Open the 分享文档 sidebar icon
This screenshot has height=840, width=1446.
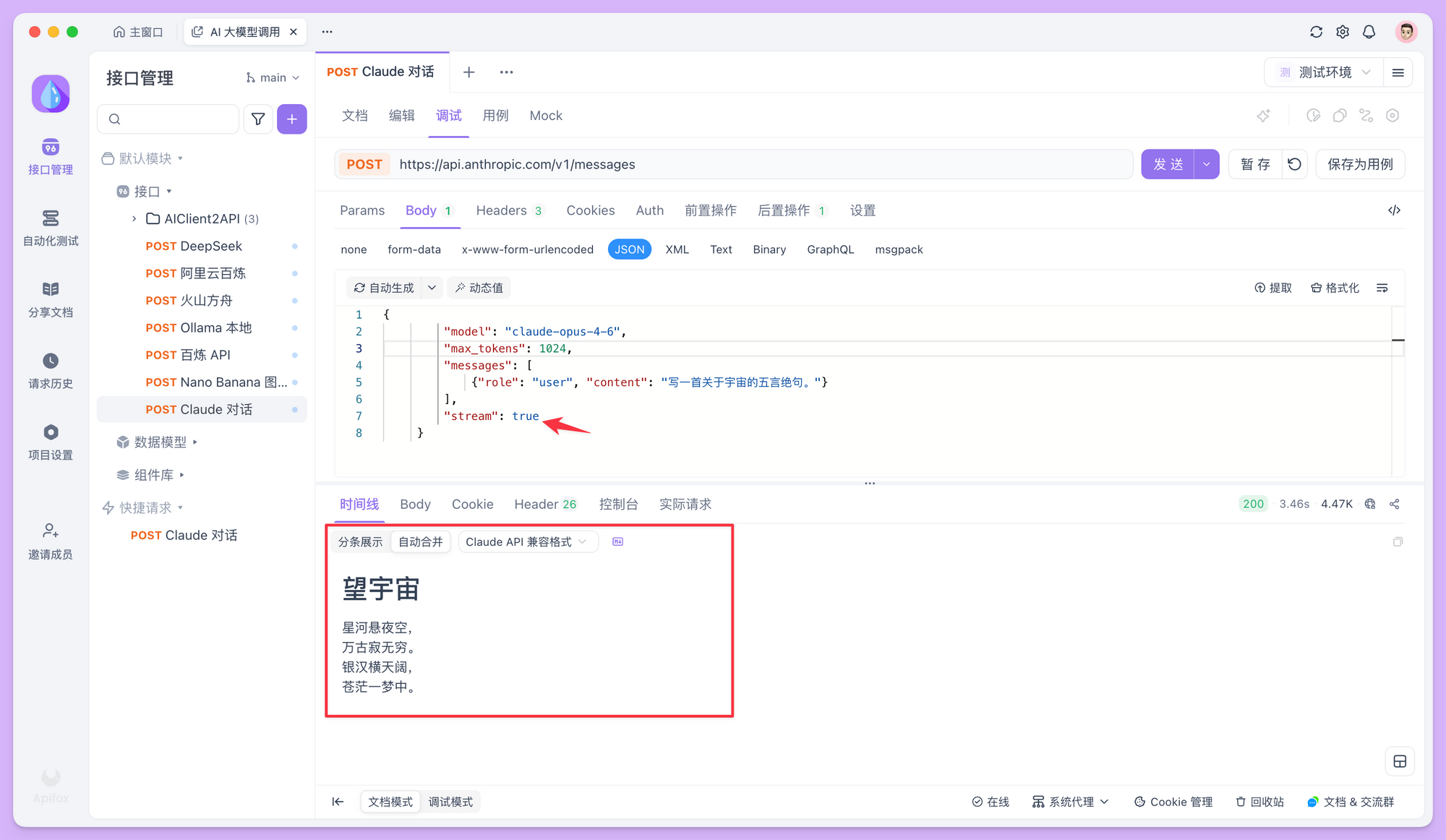(50, 299)
